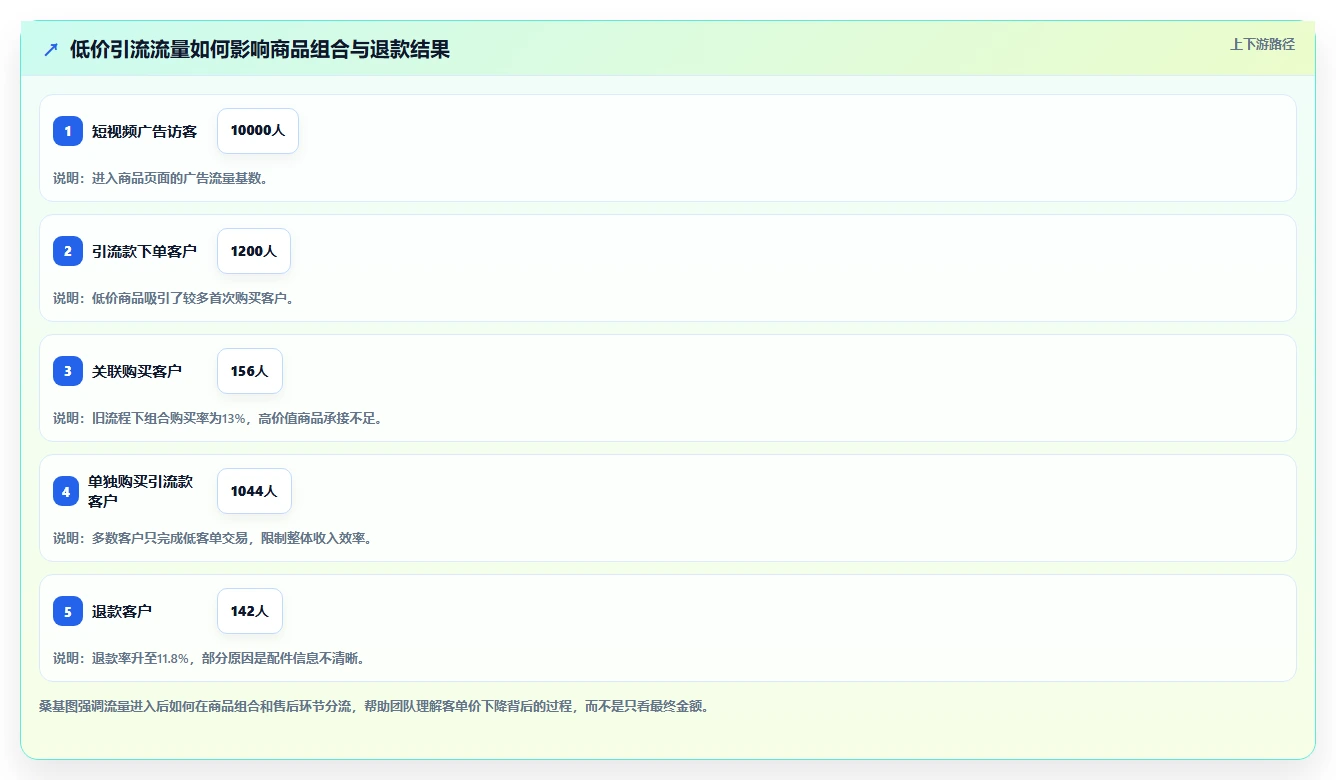The image size is (1336, 780).
Task: Click the title 低价引流流量如何影响商品组合与退款结果
Action: (x=260, y=49)
